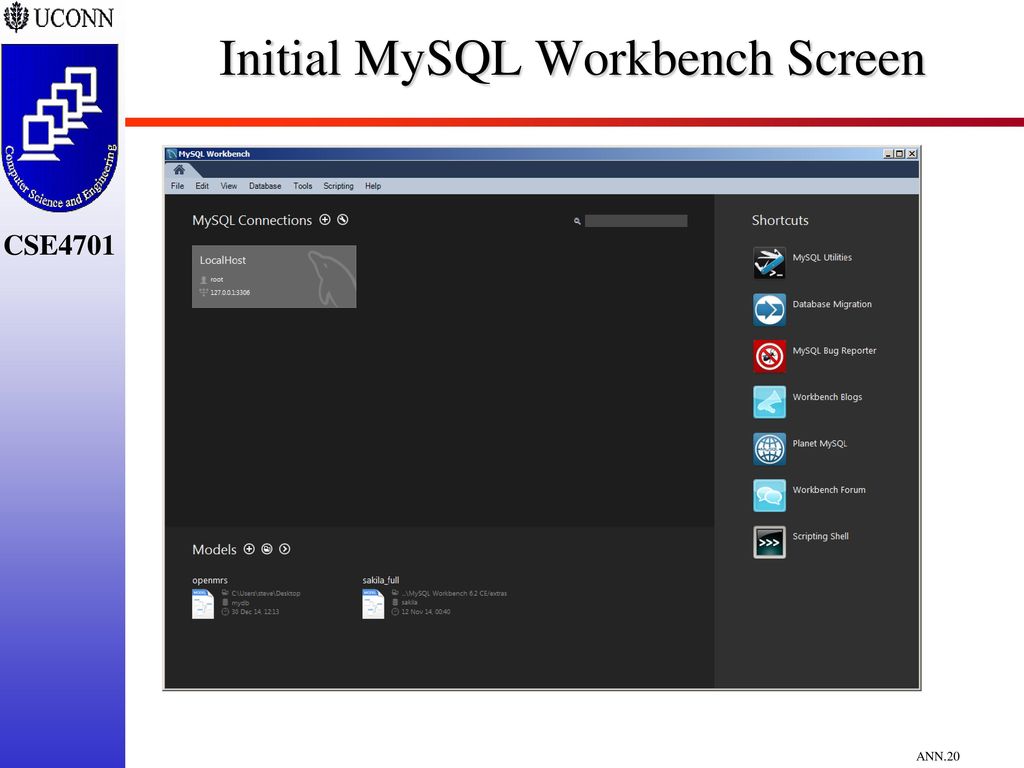
Task: Add a new MySQL connection with plus icon
Action: (325, 220)
